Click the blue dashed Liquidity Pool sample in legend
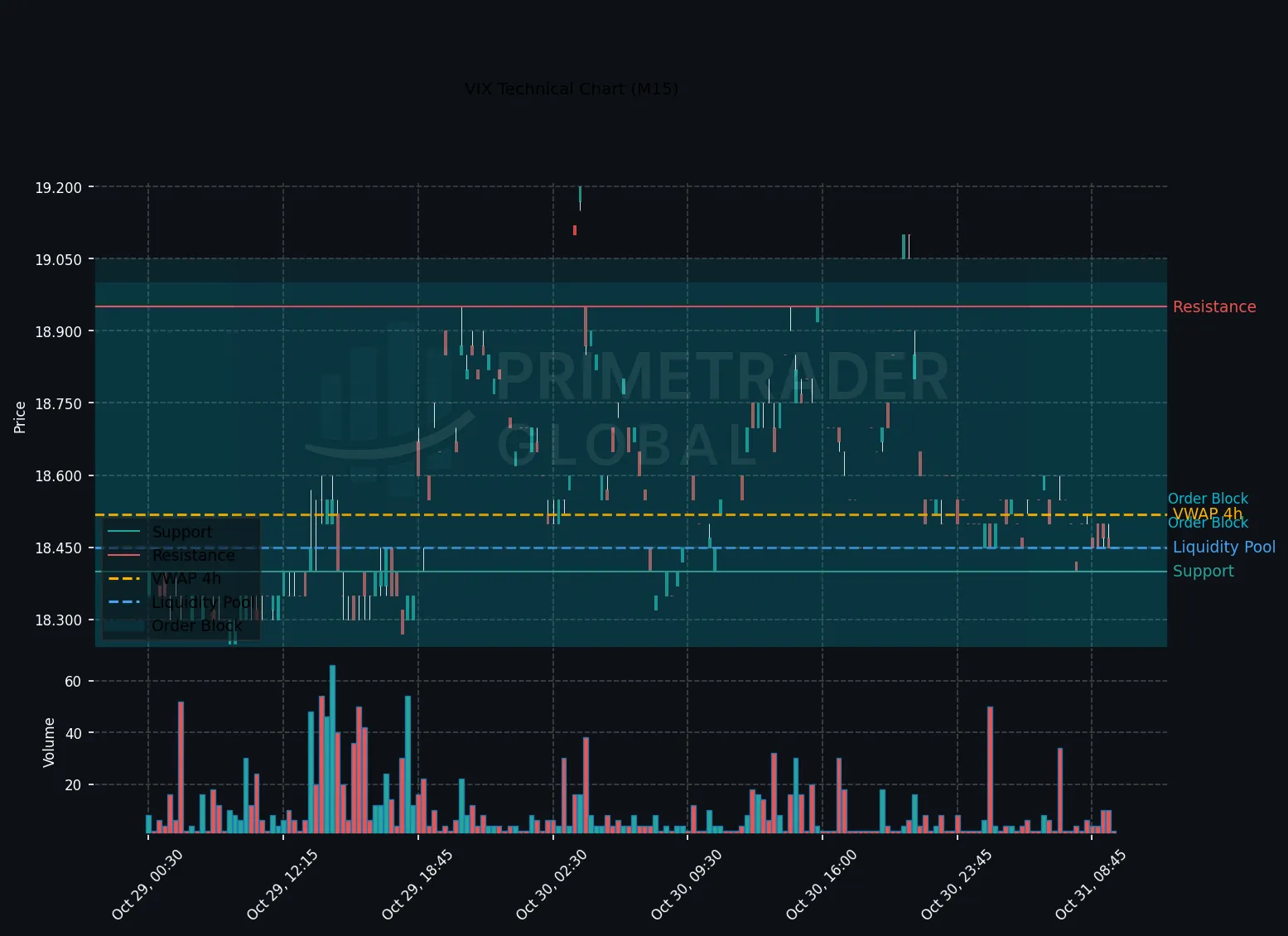This screenshot has height=936, width=1288. click(125, 602)
